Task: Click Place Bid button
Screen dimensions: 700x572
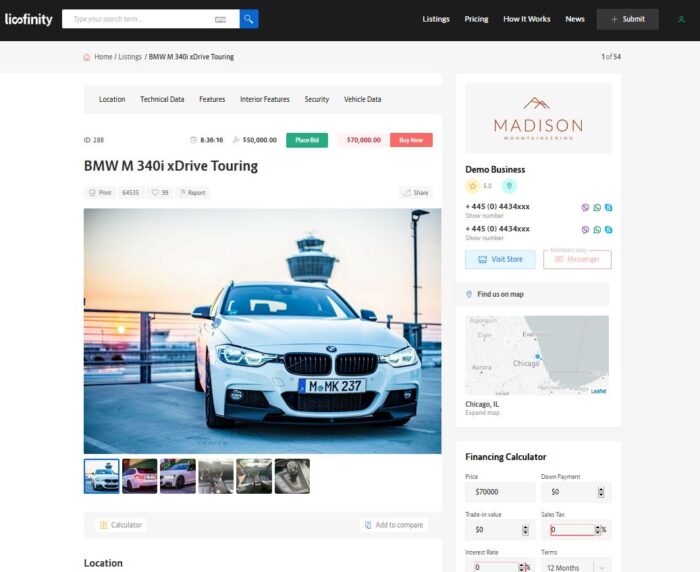Action: point(307,140)
